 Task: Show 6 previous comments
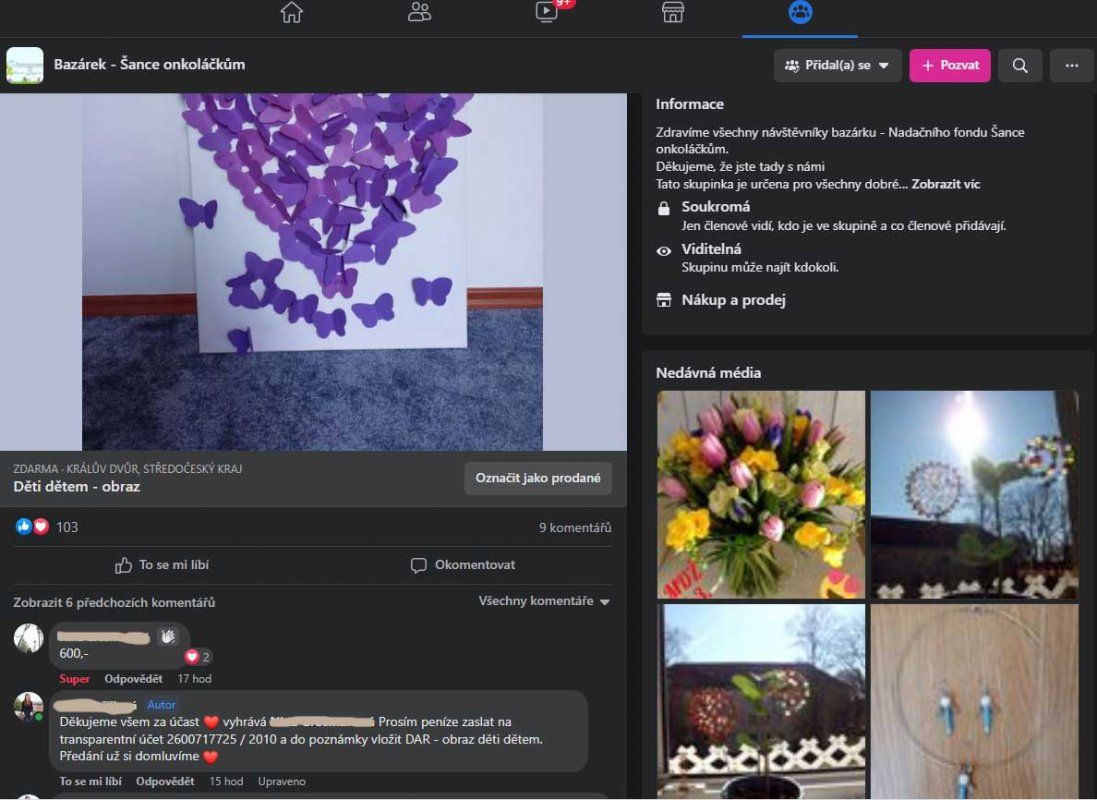[114, 603]
